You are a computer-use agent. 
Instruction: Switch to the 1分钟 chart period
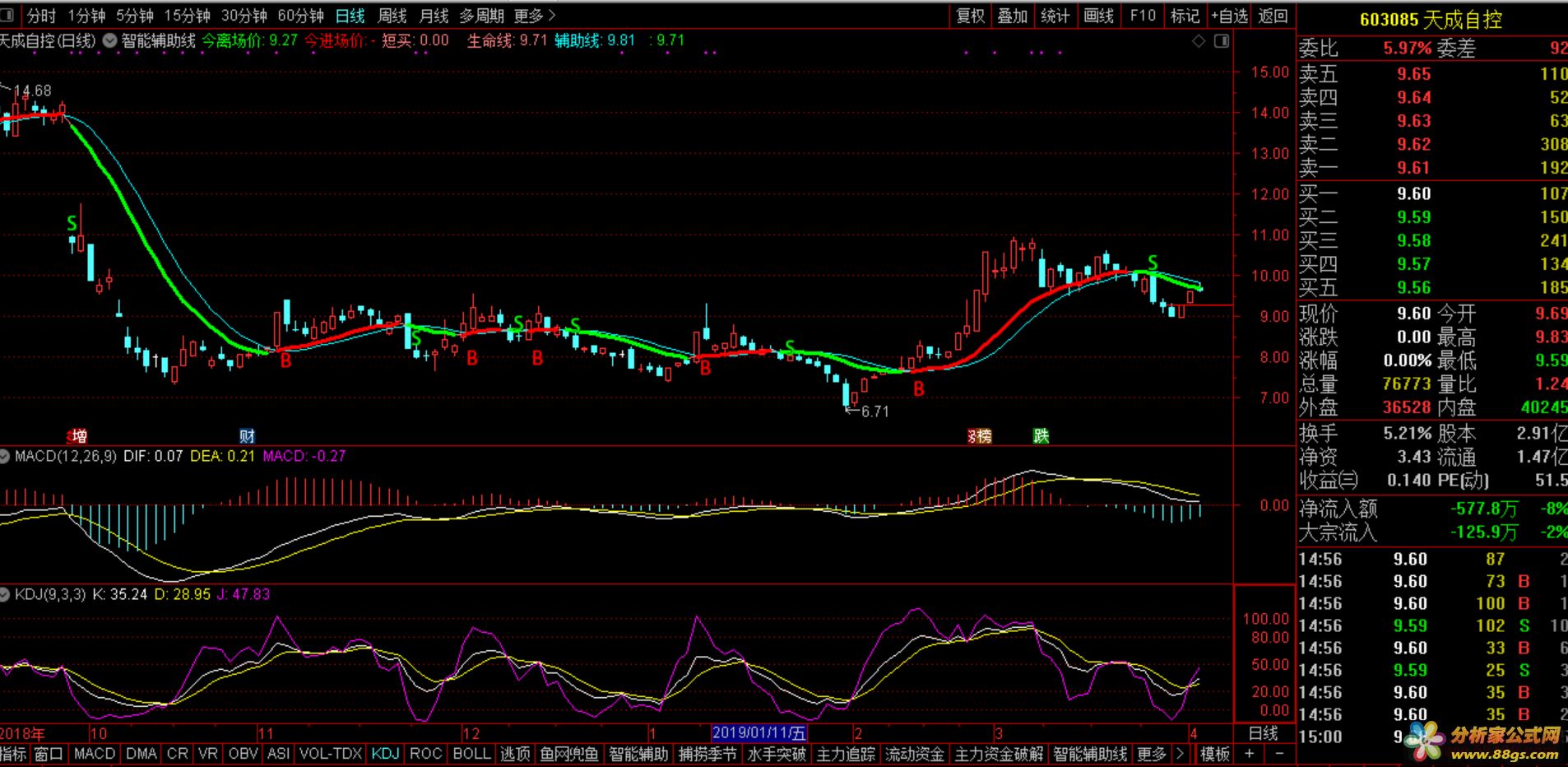(86, 16)
